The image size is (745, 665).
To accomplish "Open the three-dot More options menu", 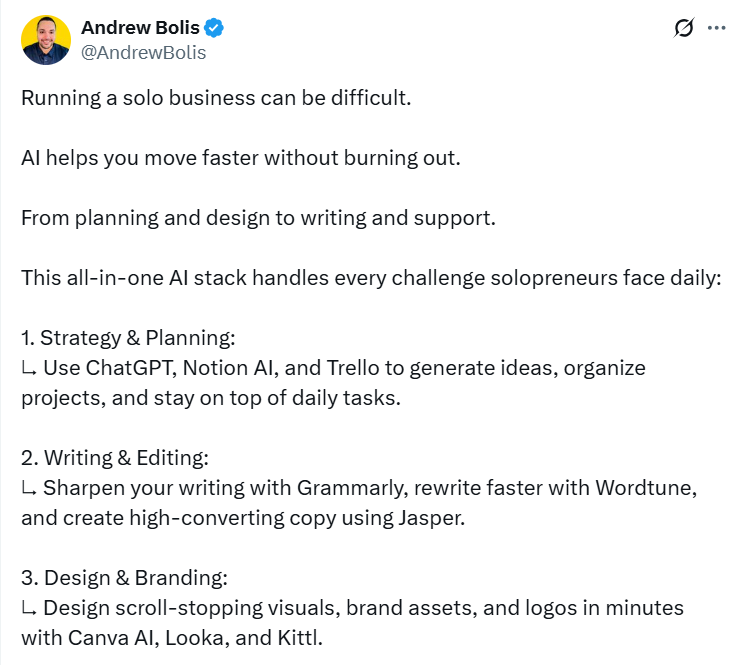I will (x=716, y=28).
